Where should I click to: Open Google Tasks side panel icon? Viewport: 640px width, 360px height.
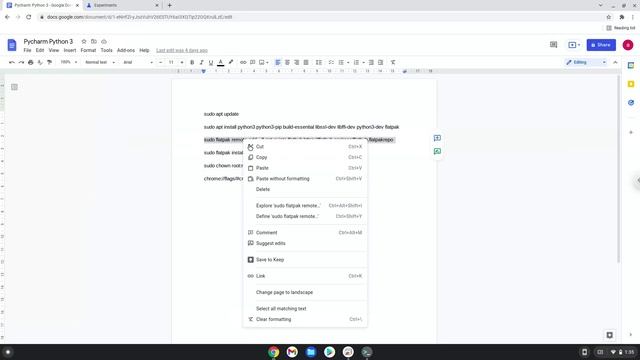point(631,102)
